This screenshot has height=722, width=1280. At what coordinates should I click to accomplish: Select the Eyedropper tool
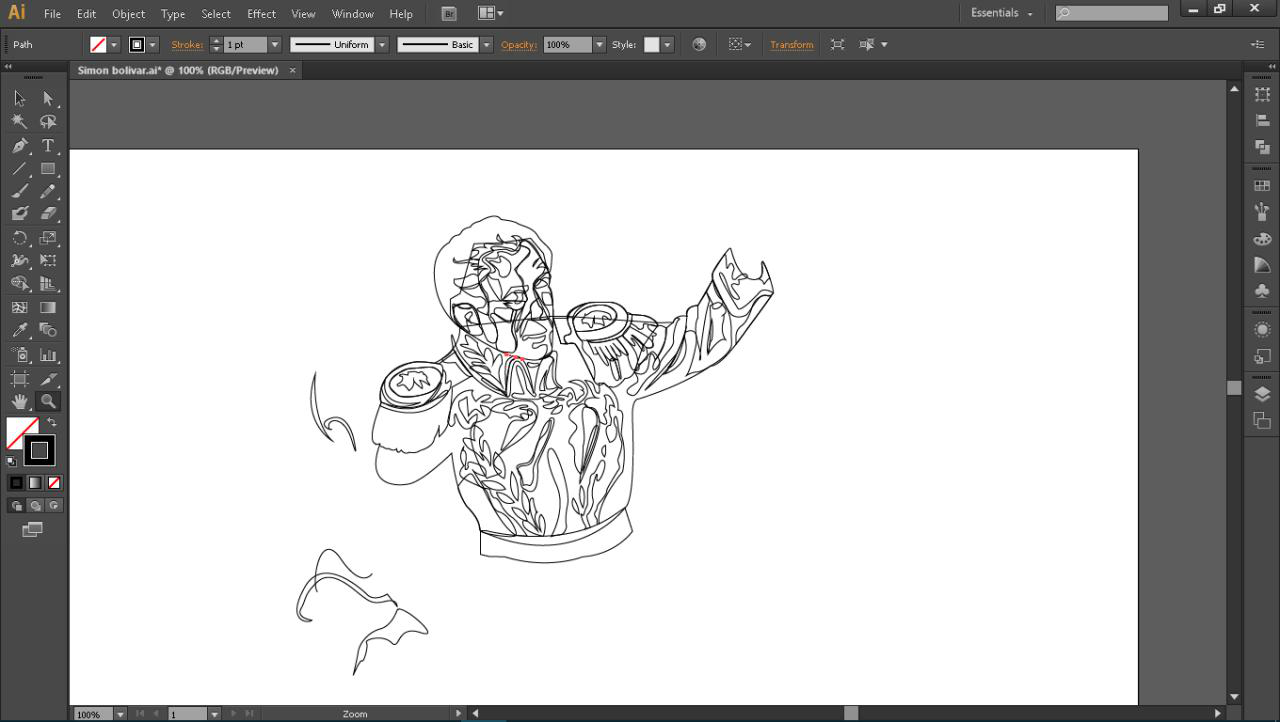[19, 331]
